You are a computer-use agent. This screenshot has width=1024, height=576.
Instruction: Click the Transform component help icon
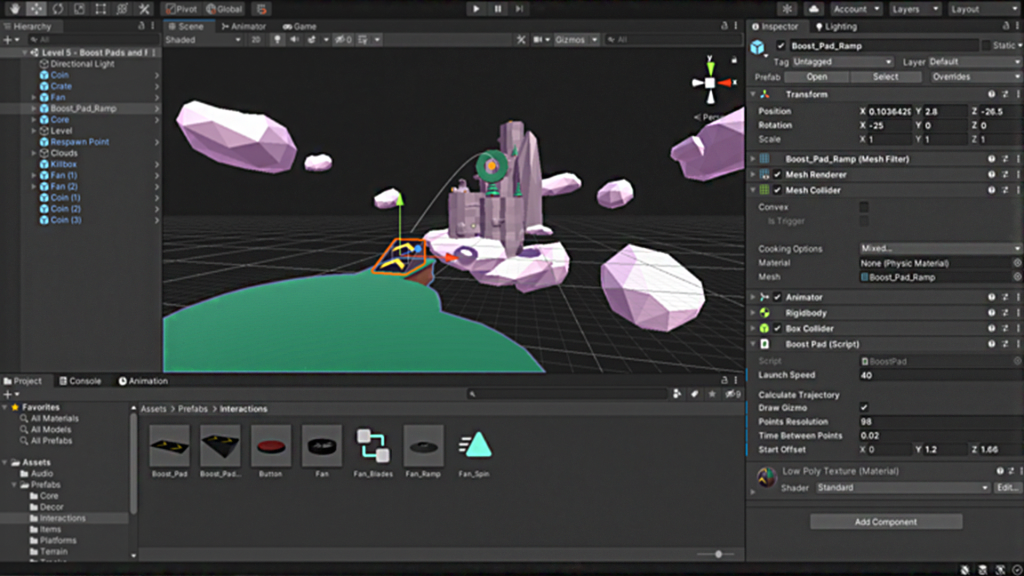[991, 95]
